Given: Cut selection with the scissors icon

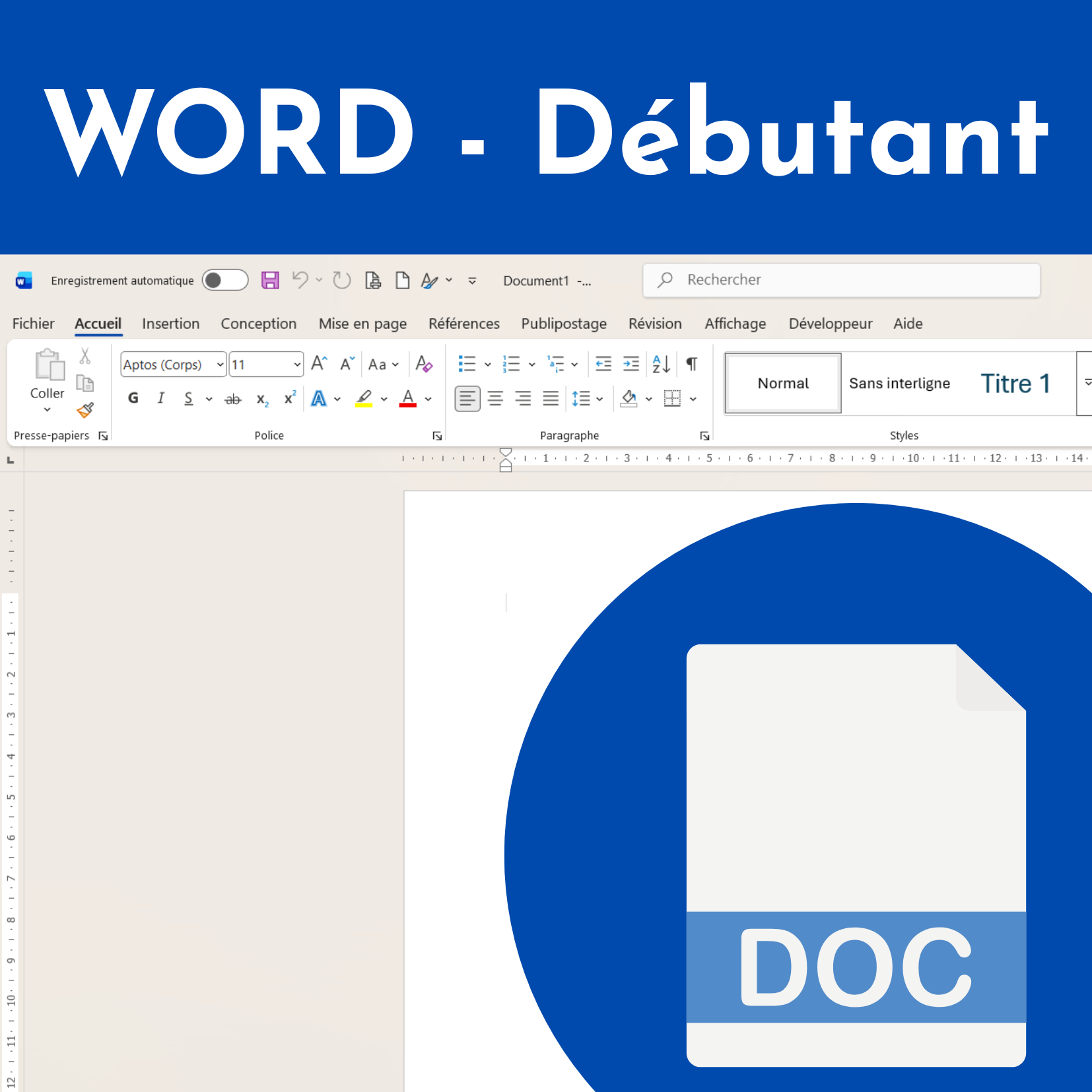Looking at the screenshot, I should click(85, 357).
